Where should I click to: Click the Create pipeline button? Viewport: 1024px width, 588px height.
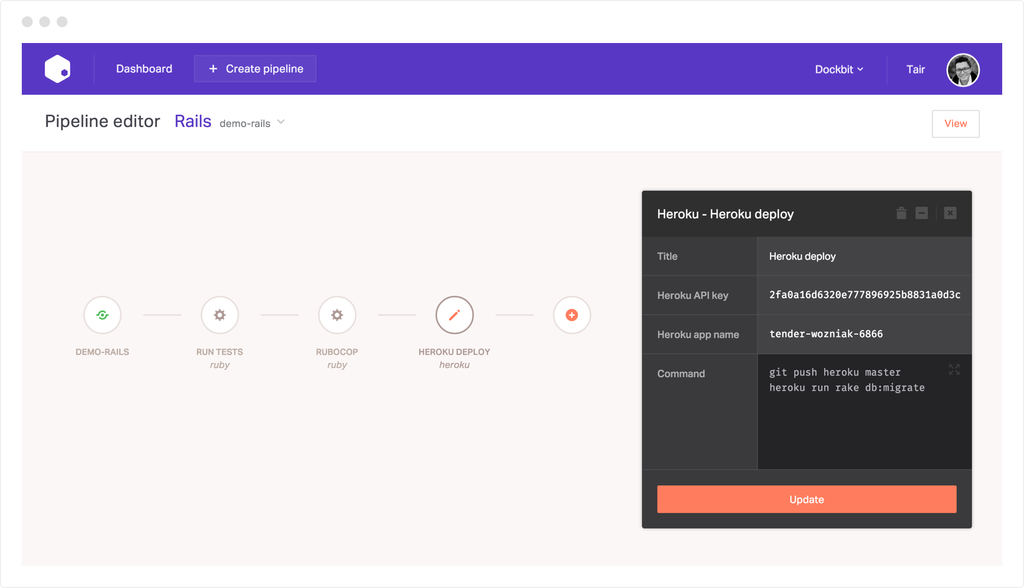click(x=255, y=69)
